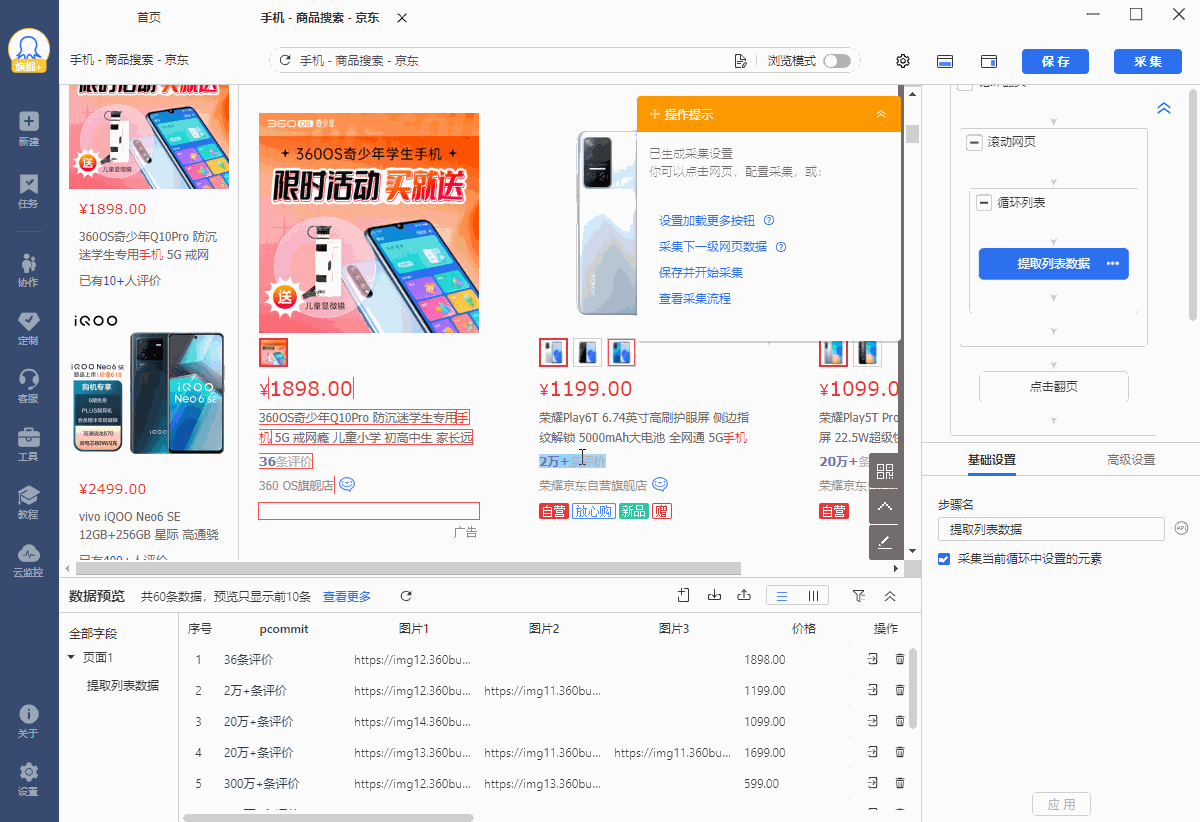Add a new field in data preview
The image size is (1200, 822).
pos(684,596)
